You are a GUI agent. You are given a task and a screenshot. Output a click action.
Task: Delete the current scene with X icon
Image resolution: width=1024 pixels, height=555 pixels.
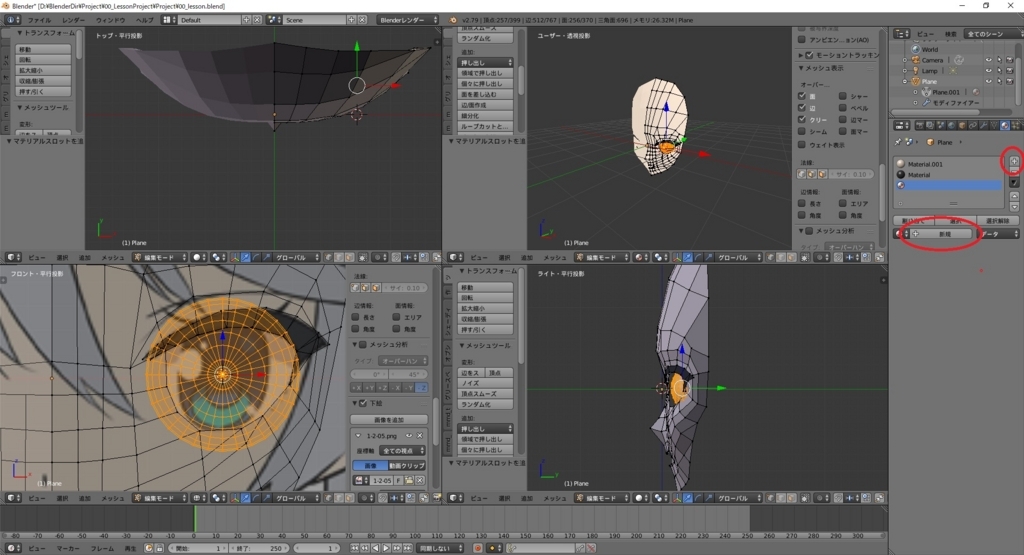(362, 20)
